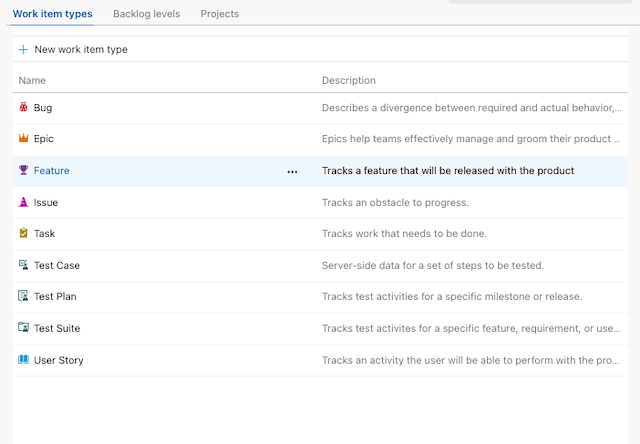Open the Feature work item type link
Screen dimensions: 640x444
[x=52, y=171]
